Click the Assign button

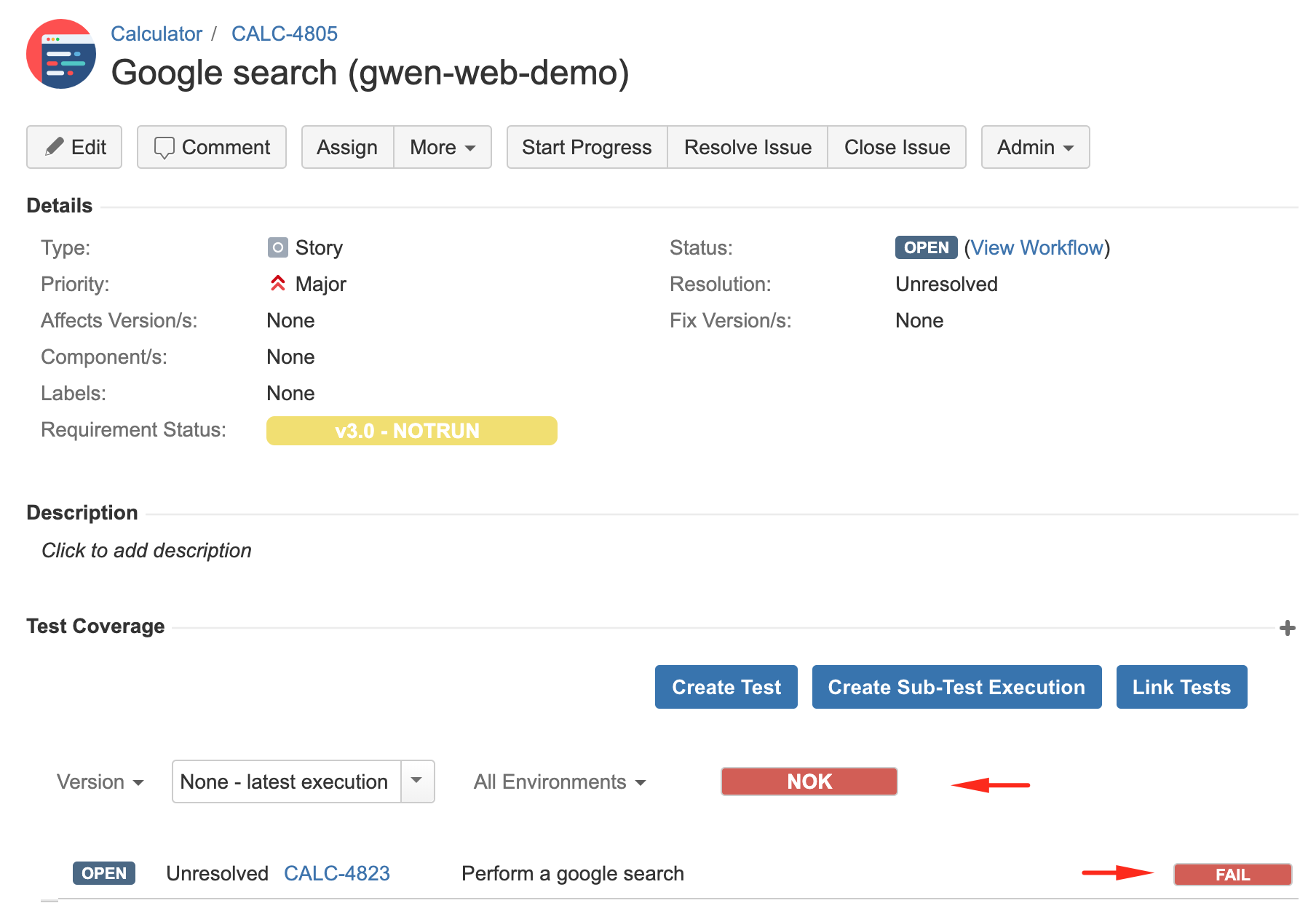tap(347, 147)
